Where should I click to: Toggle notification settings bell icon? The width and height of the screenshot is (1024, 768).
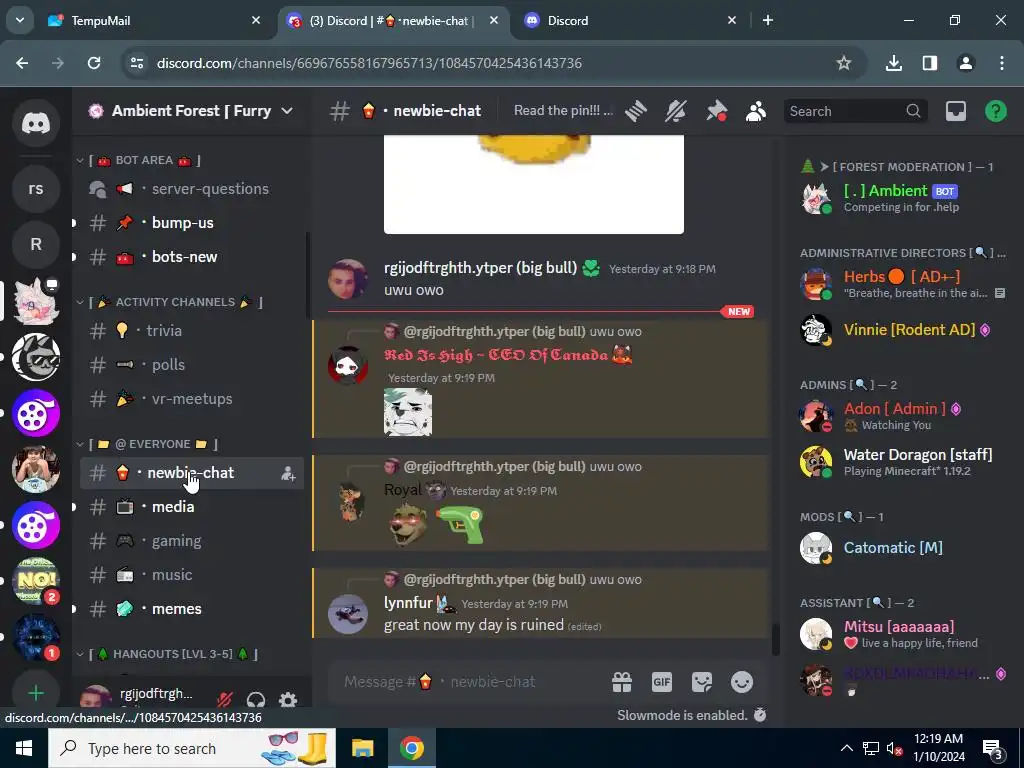(676, 111)
